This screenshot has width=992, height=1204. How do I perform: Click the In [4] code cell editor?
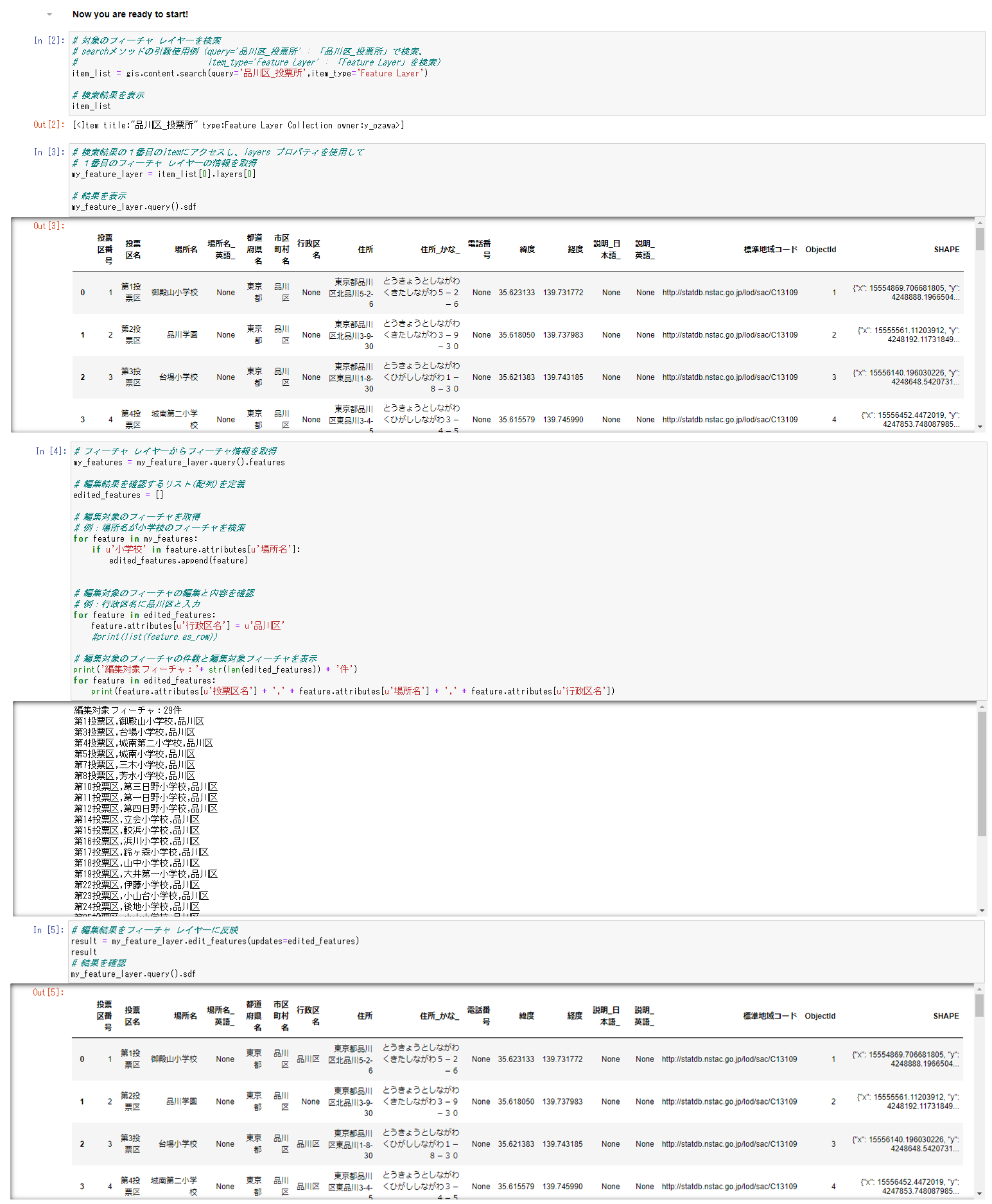[x=528, y=571]
